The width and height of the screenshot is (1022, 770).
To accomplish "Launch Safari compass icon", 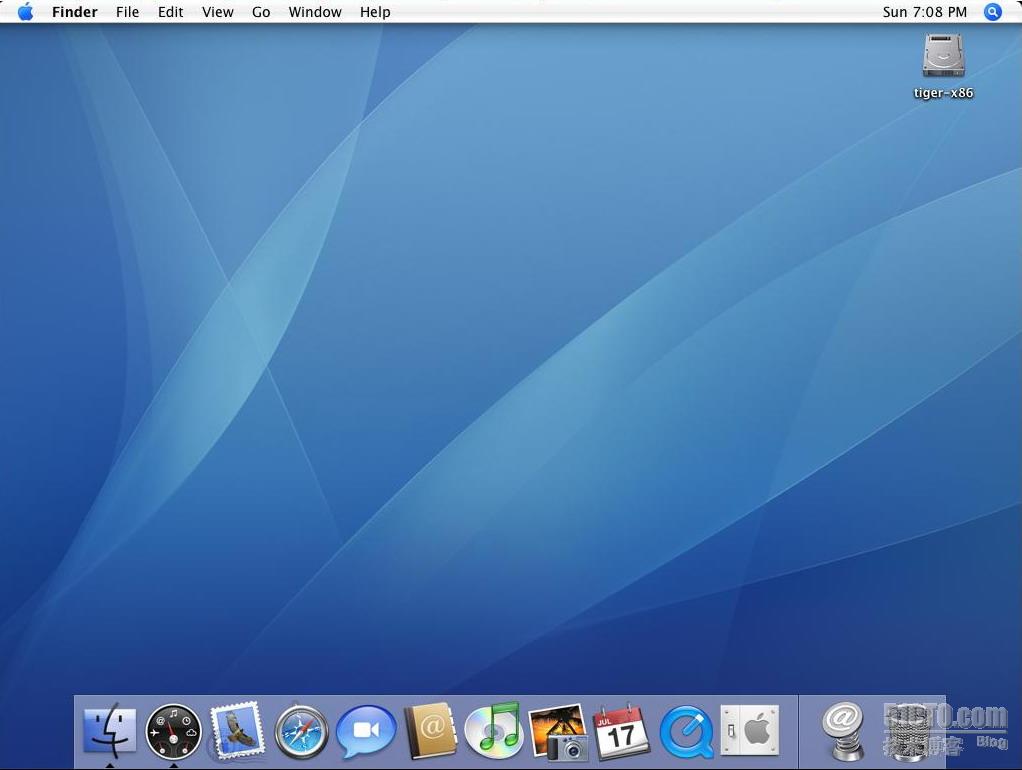I will (301, 732).
